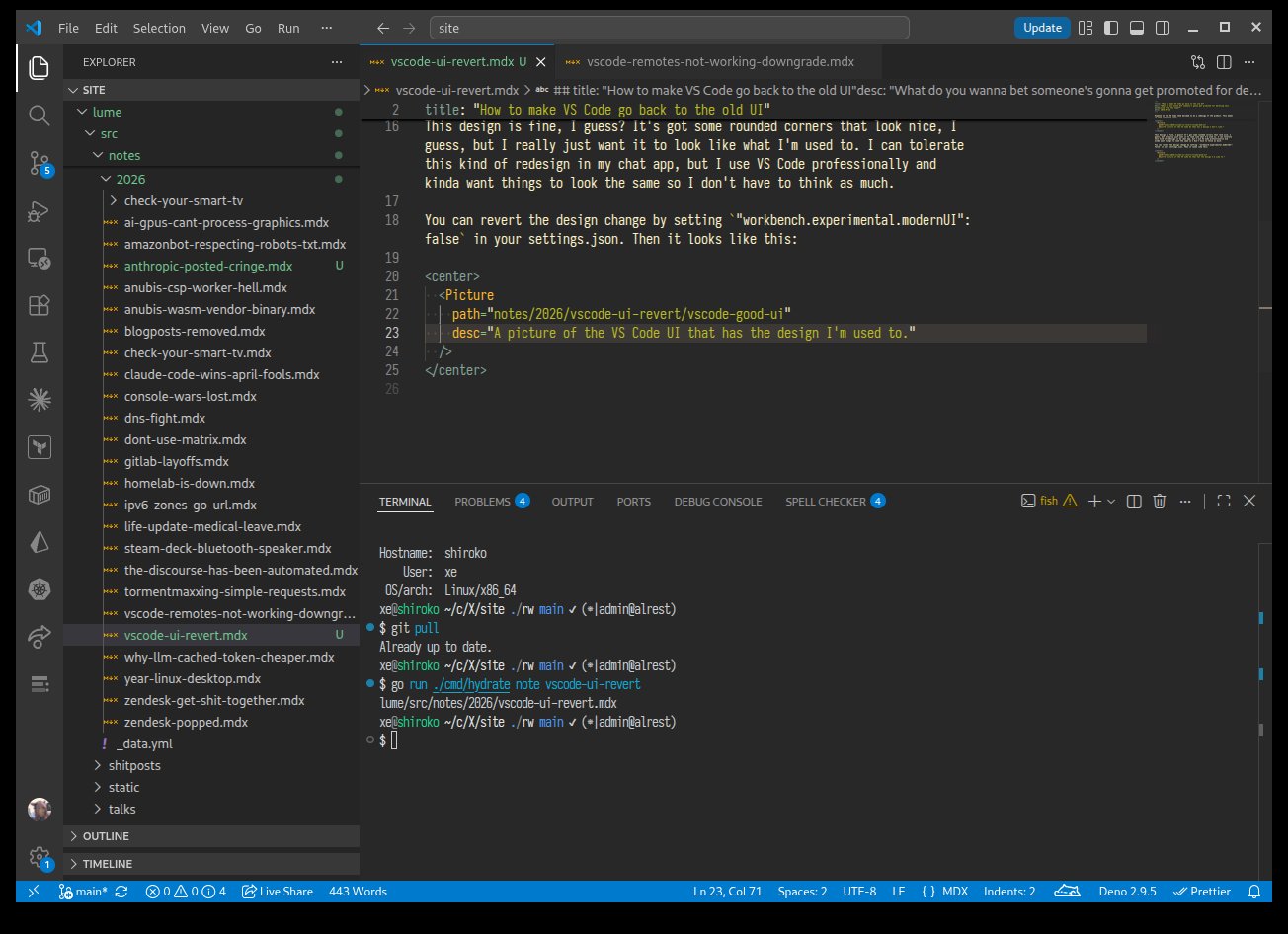Open the Kubernetes helm wheel view
Viewport: 1288px width, 934px height.
click(40, 589)
